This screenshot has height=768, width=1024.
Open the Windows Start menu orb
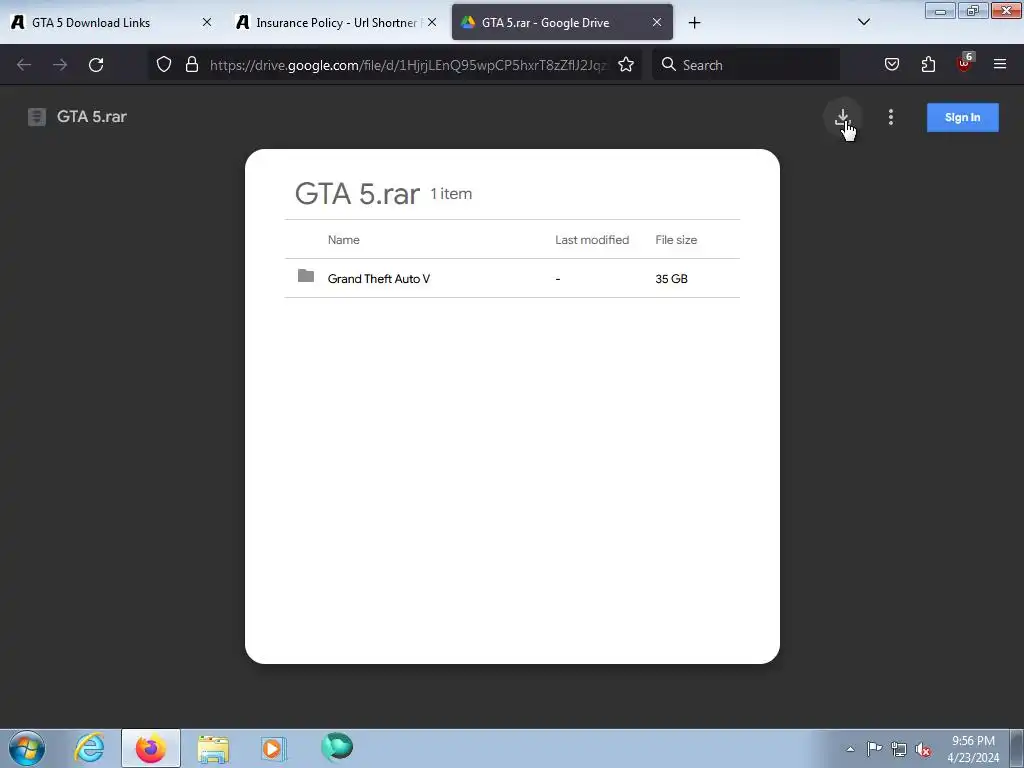point(27,748)
